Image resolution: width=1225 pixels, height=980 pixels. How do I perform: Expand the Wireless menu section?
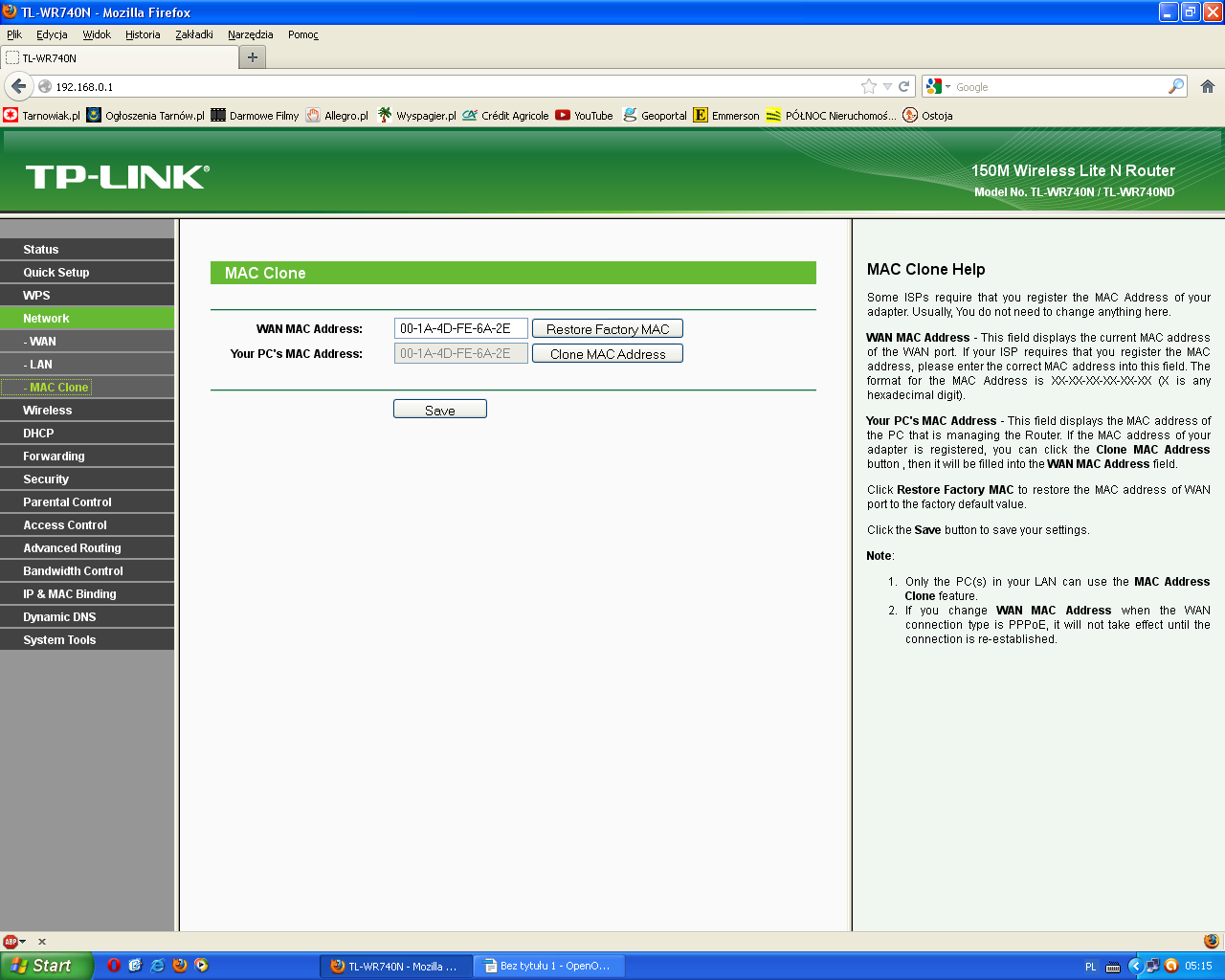48,411
